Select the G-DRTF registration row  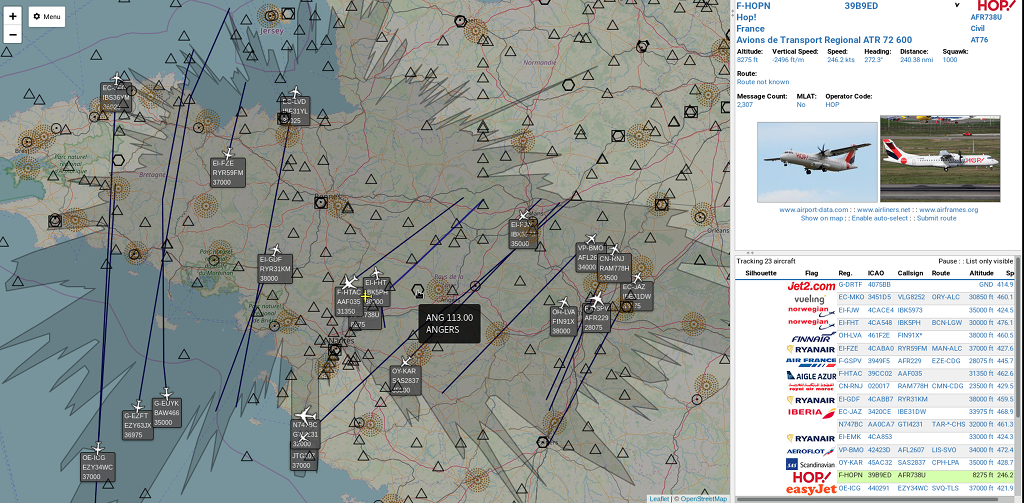pos(850,285)
